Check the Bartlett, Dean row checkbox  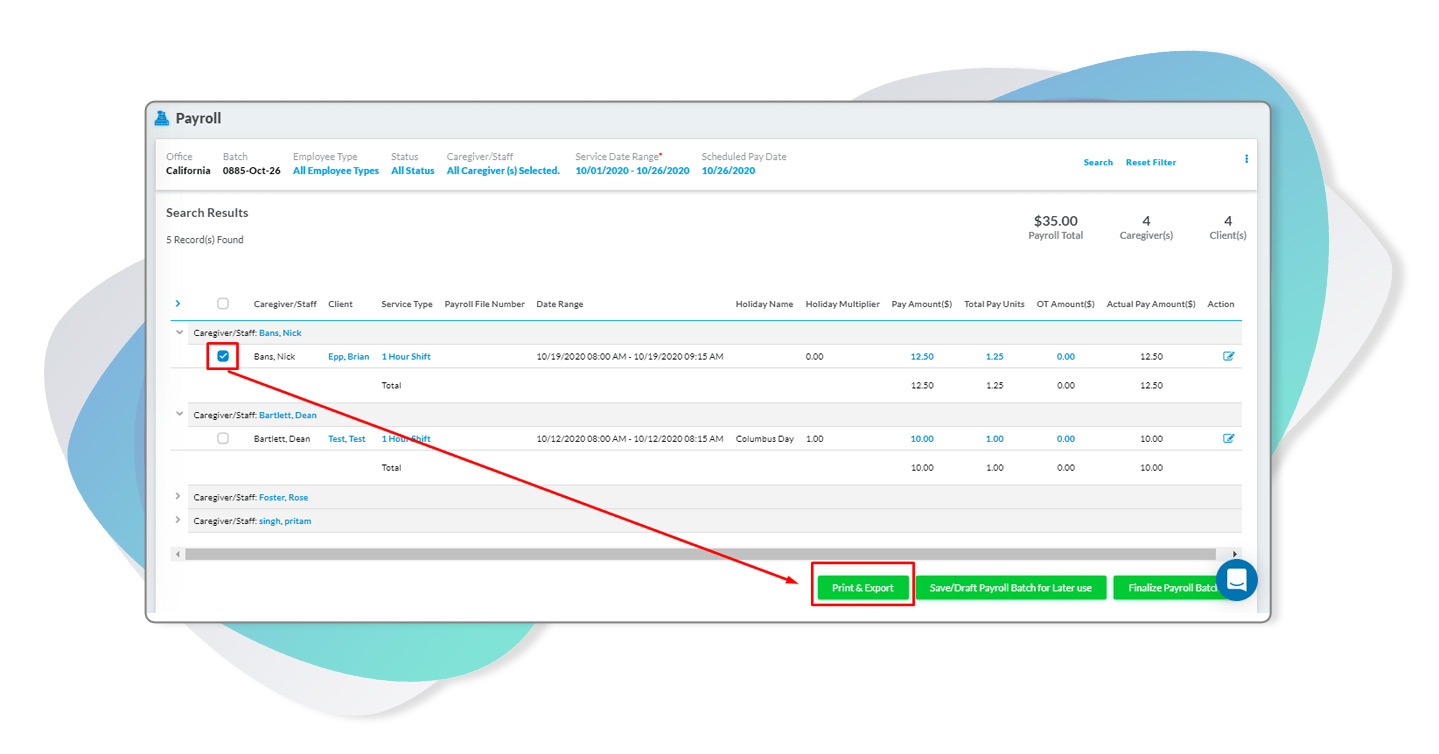click(223, 438)
